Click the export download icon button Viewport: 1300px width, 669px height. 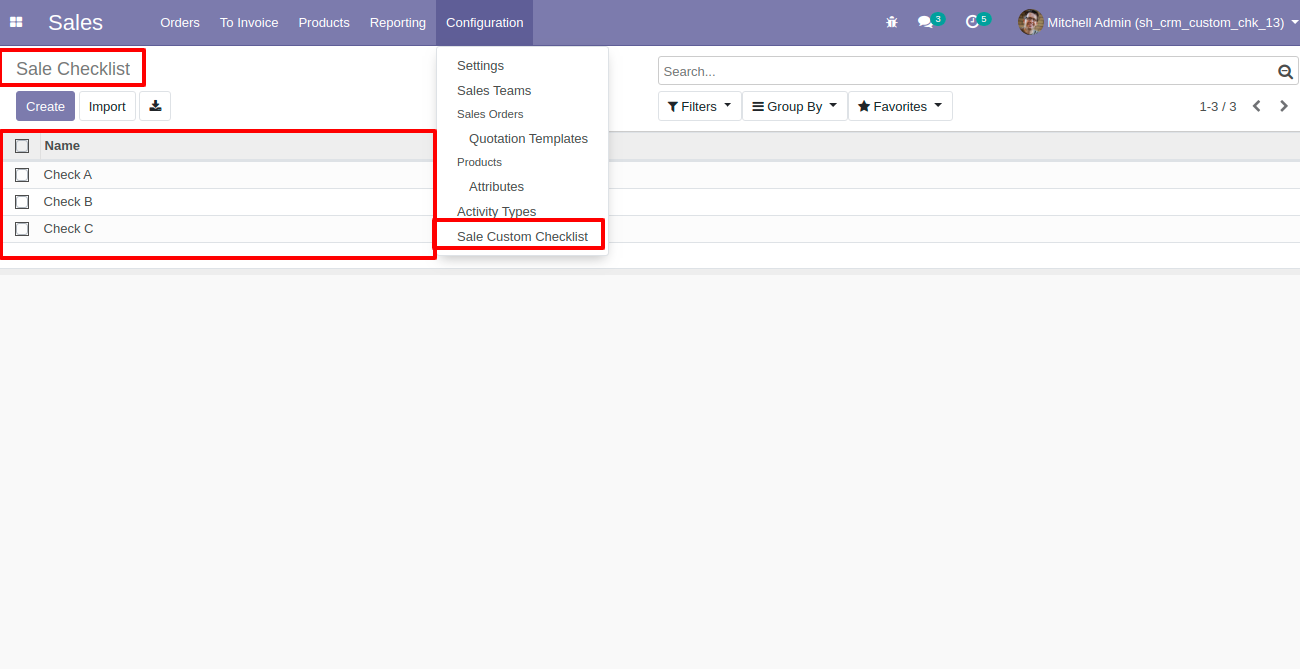[x=155, y=106]
